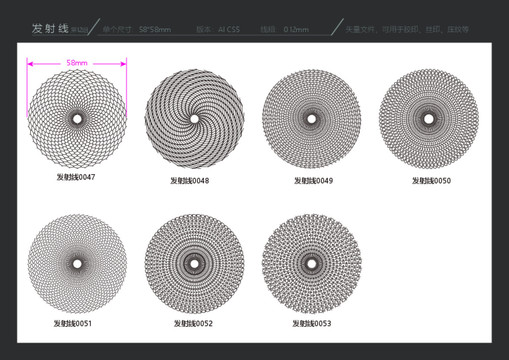This screenshot has width=509, height=360.
Task: Select the 发射线0050 guilloche pattern thumbnail
Action: coord(429,119)
